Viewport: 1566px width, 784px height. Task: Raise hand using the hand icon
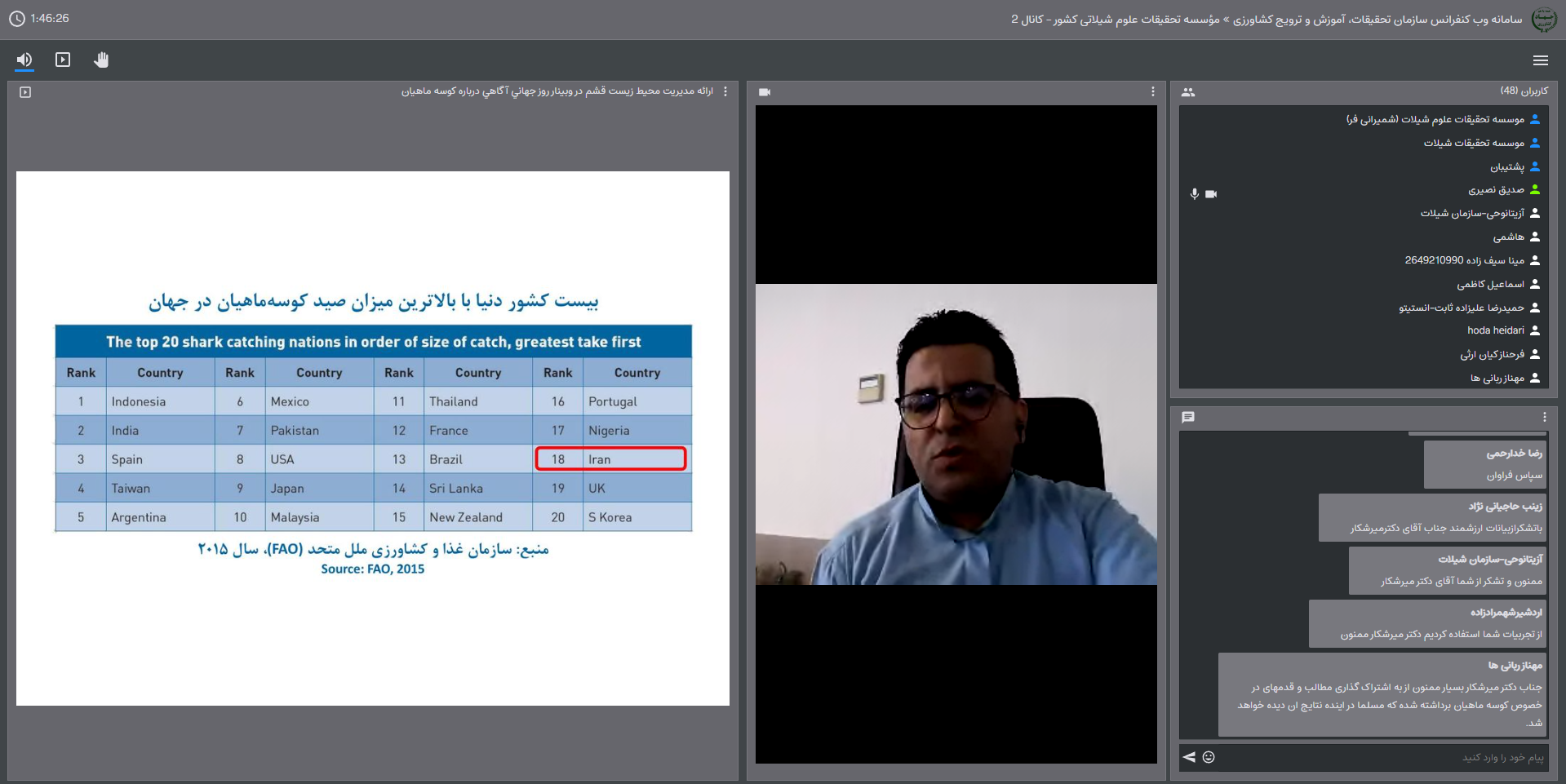[x=101, y=60]
